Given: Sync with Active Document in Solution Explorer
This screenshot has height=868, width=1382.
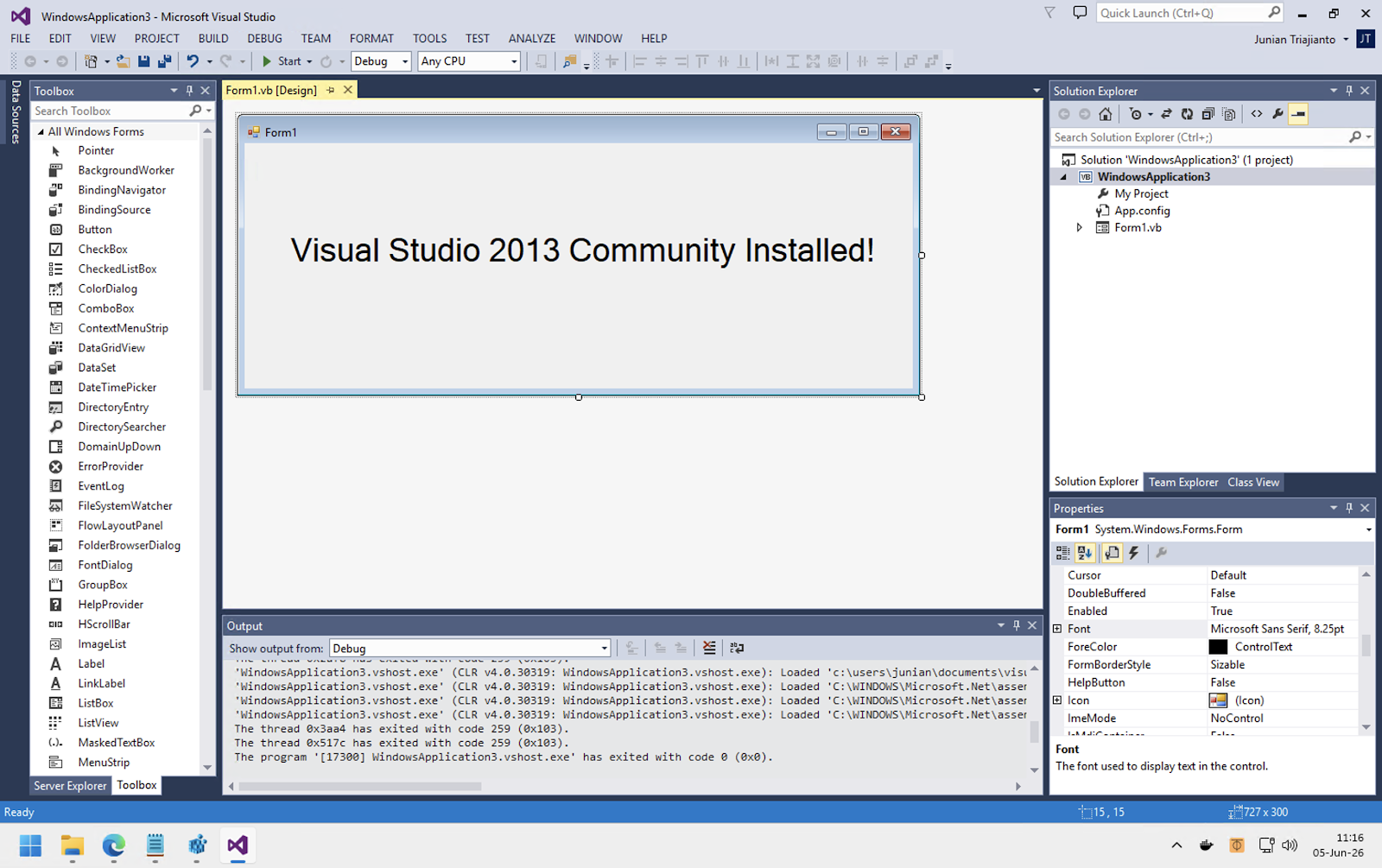Looking at the screenshot, I should click(x=1166, y=114).
